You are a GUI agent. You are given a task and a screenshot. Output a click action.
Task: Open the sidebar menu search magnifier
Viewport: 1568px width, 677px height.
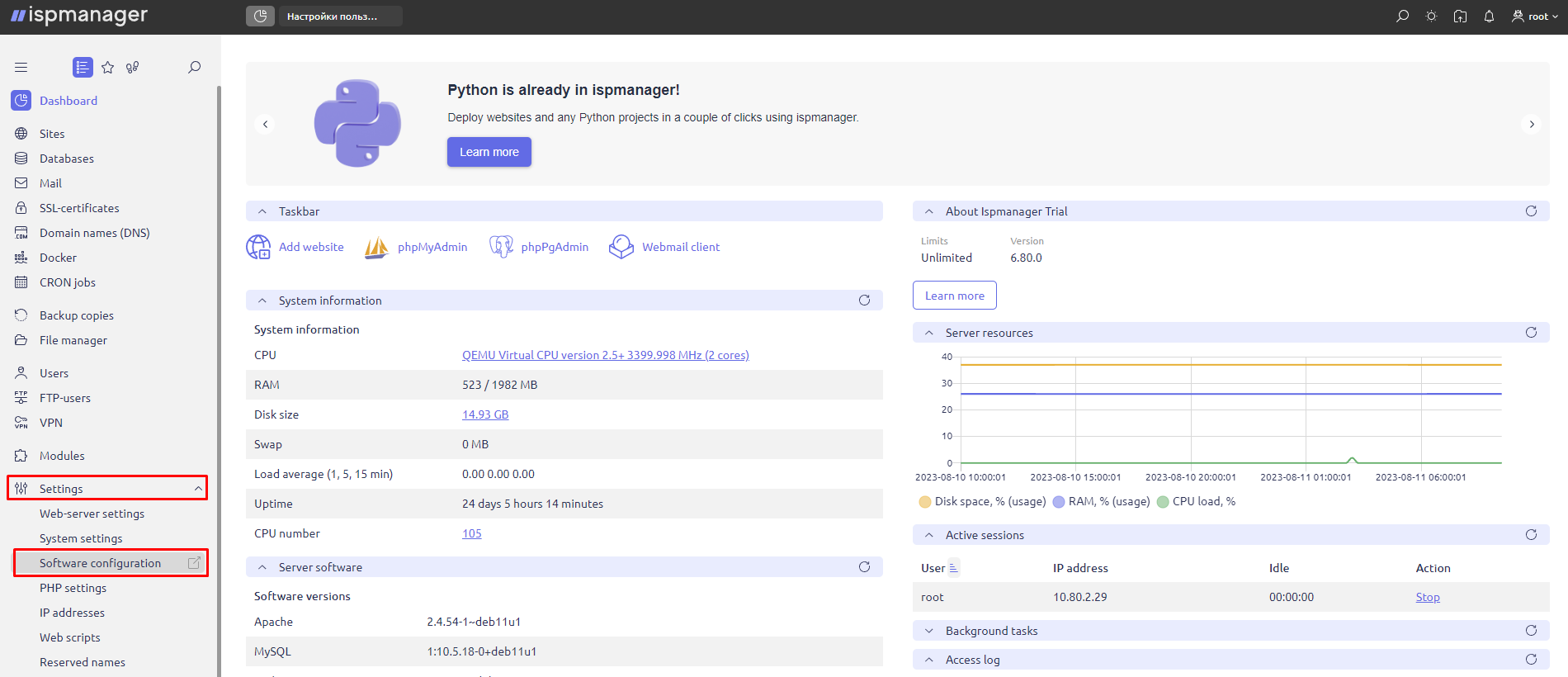(195, 67)
